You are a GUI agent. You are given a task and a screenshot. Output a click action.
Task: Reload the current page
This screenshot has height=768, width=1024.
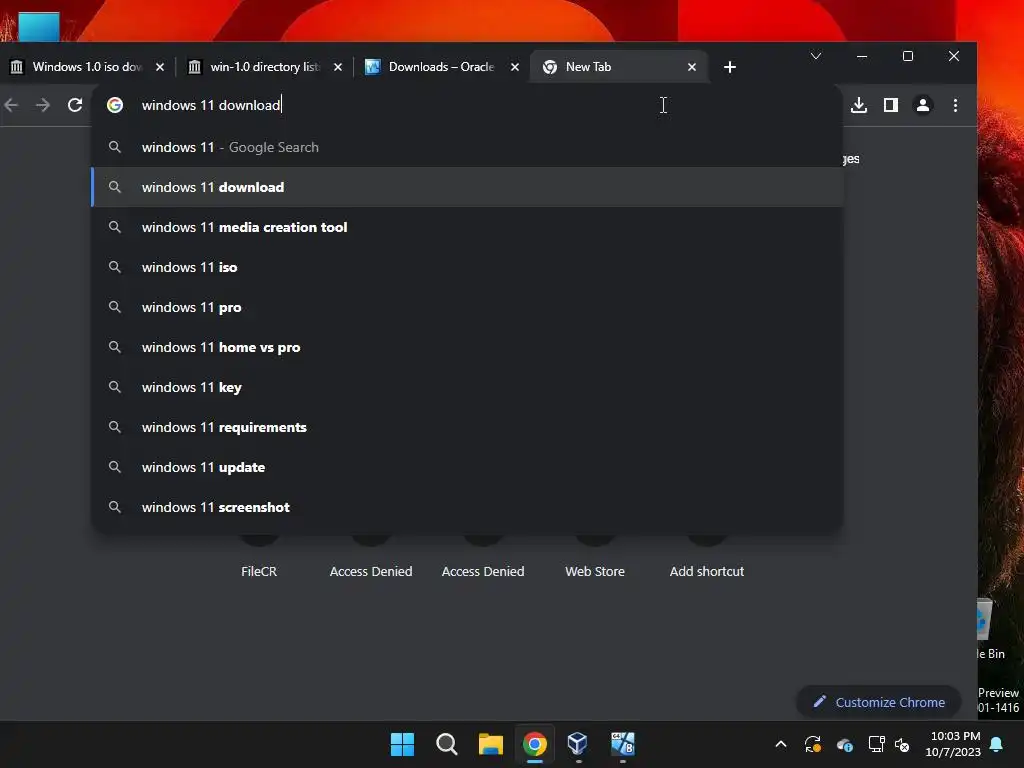75,105
